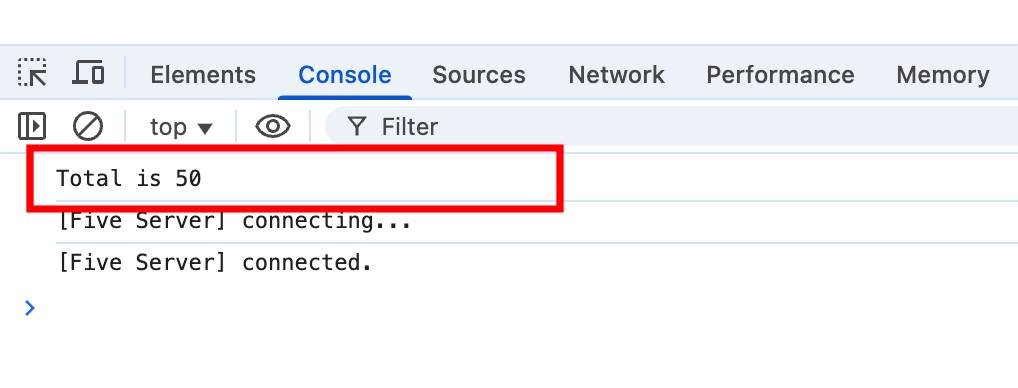The image size is (1018, 388).
Task: Focus the Filter input field
Action: pos(672,126)
